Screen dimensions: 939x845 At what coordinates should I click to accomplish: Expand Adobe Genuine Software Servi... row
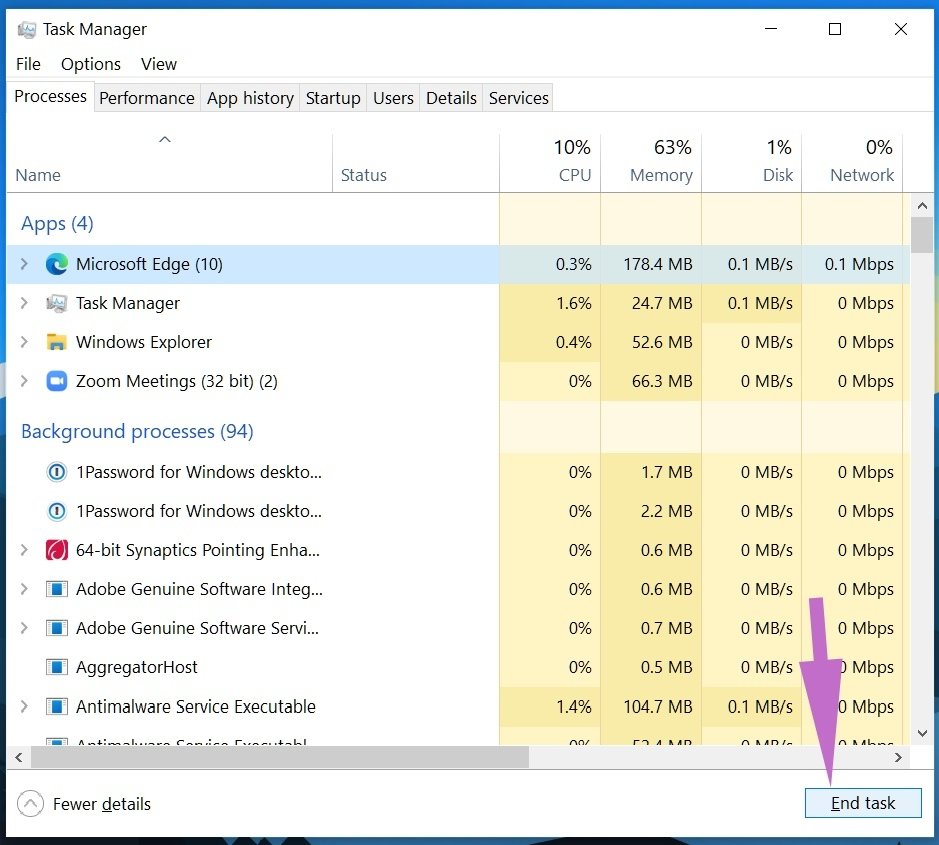(x=24, y=628)
